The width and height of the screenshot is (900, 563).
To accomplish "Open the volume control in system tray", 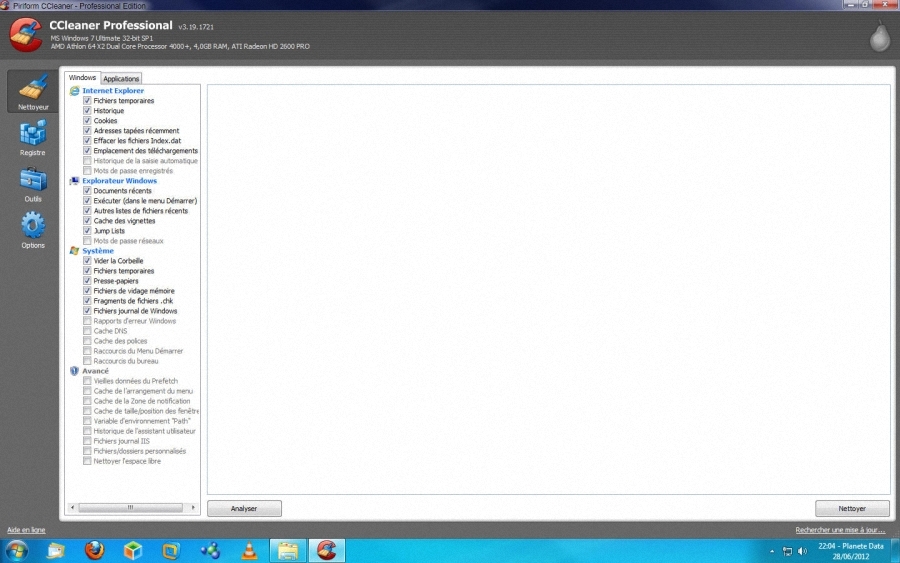I will [802, 552].
